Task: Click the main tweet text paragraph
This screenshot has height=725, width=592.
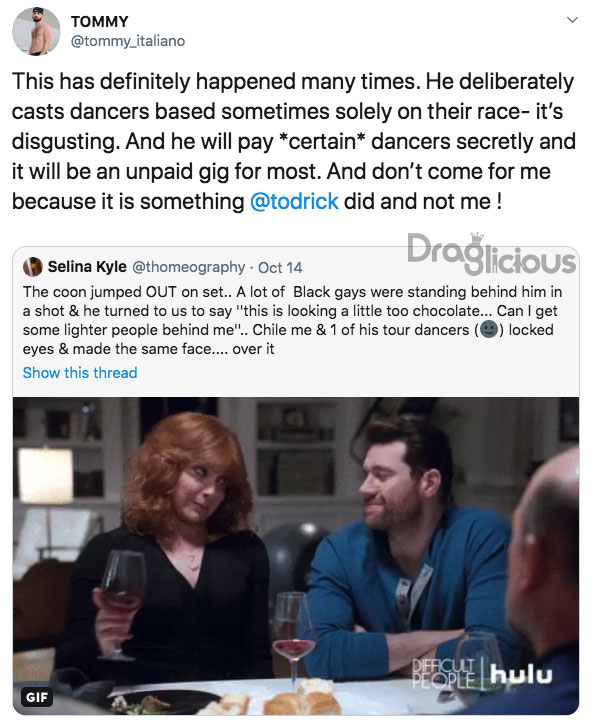Action: pos(294,141)
